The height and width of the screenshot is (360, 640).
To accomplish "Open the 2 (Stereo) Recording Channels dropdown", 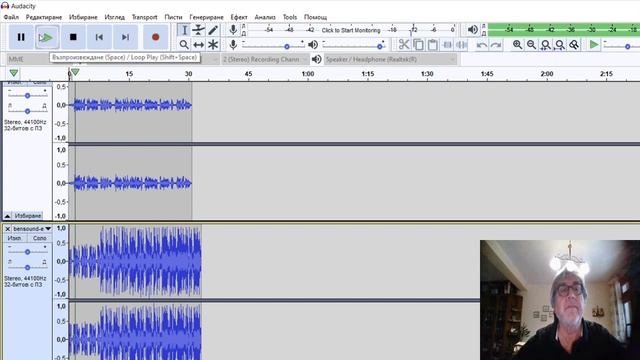I will (265, 60).
